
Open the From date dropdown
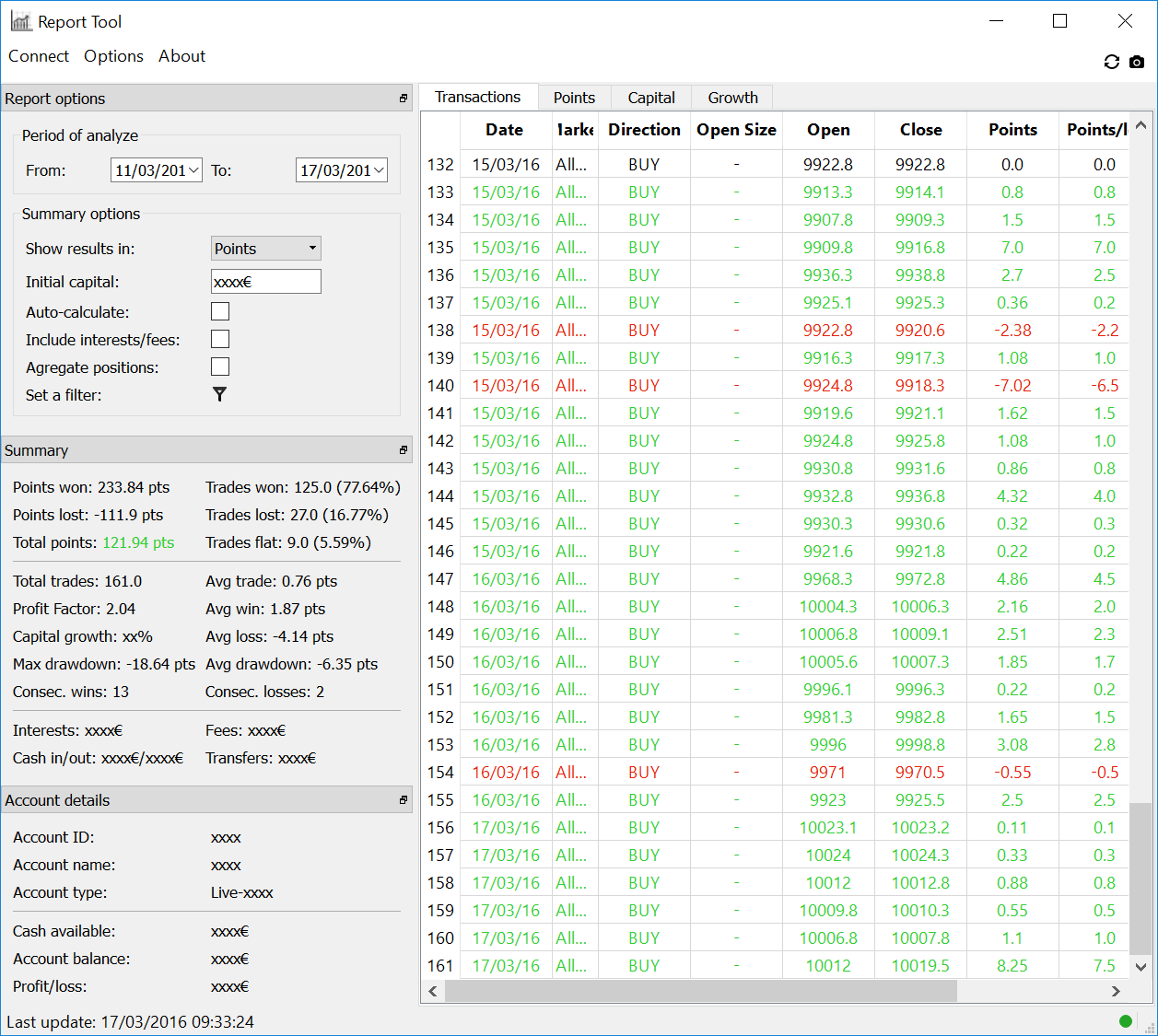(x=193, y=170)
